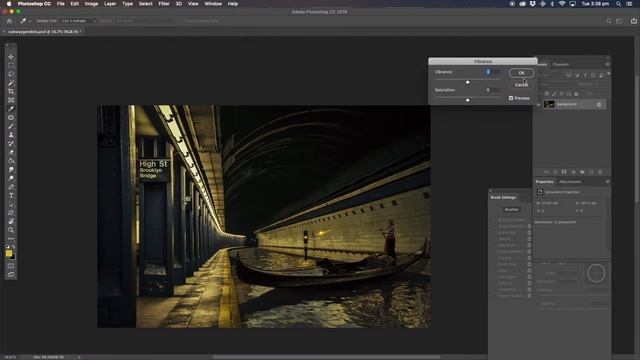Screen dimensions: 640x360
Task: Open the Image menu
Action: point(91,4)
